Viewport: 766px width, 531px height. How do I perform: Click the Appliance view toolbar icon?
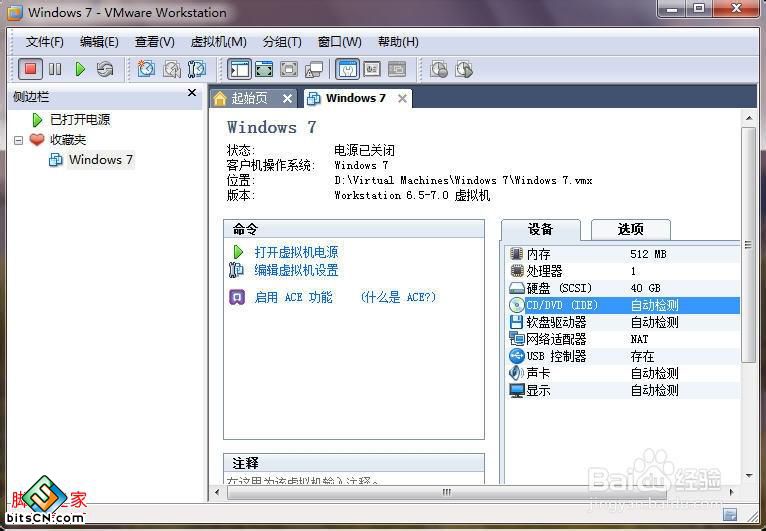tap(372, 69)
